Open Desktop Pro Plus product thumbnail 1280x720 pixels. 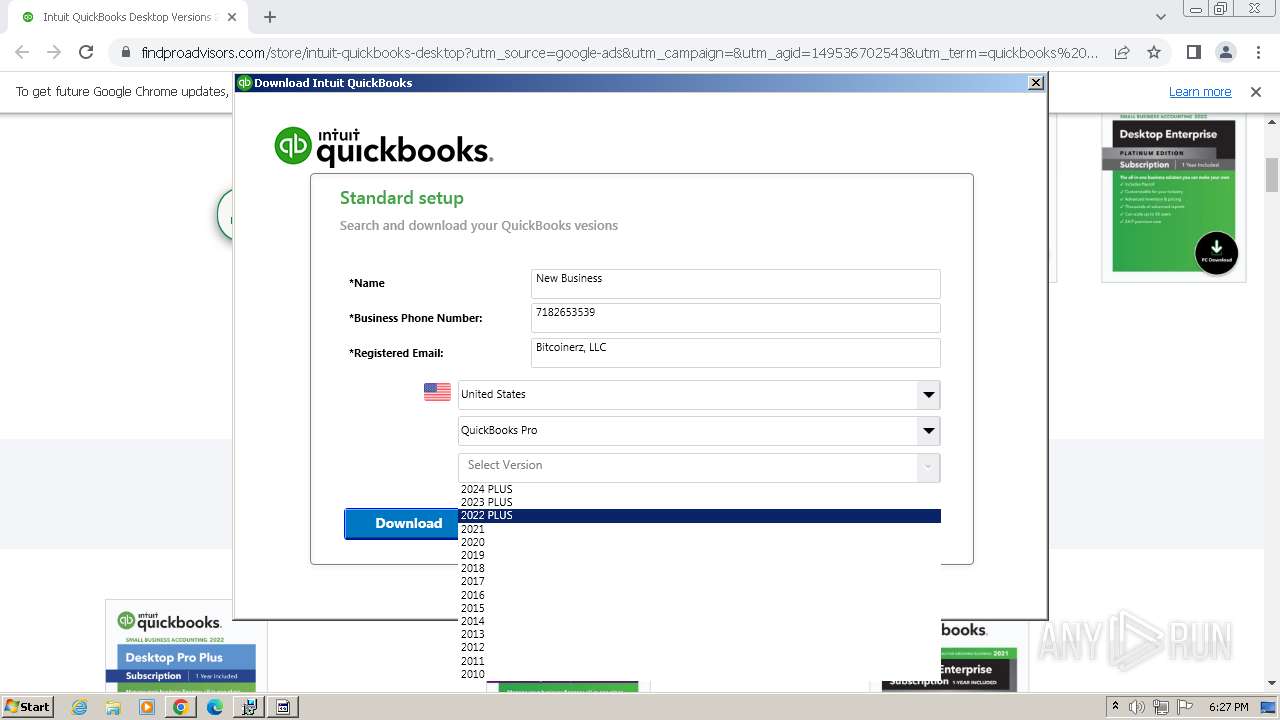186,645
